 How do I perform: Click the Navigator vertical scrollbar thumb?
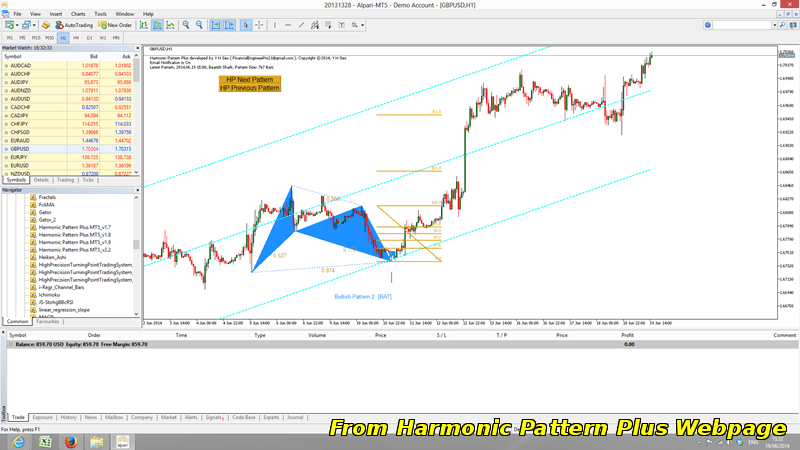136,244
